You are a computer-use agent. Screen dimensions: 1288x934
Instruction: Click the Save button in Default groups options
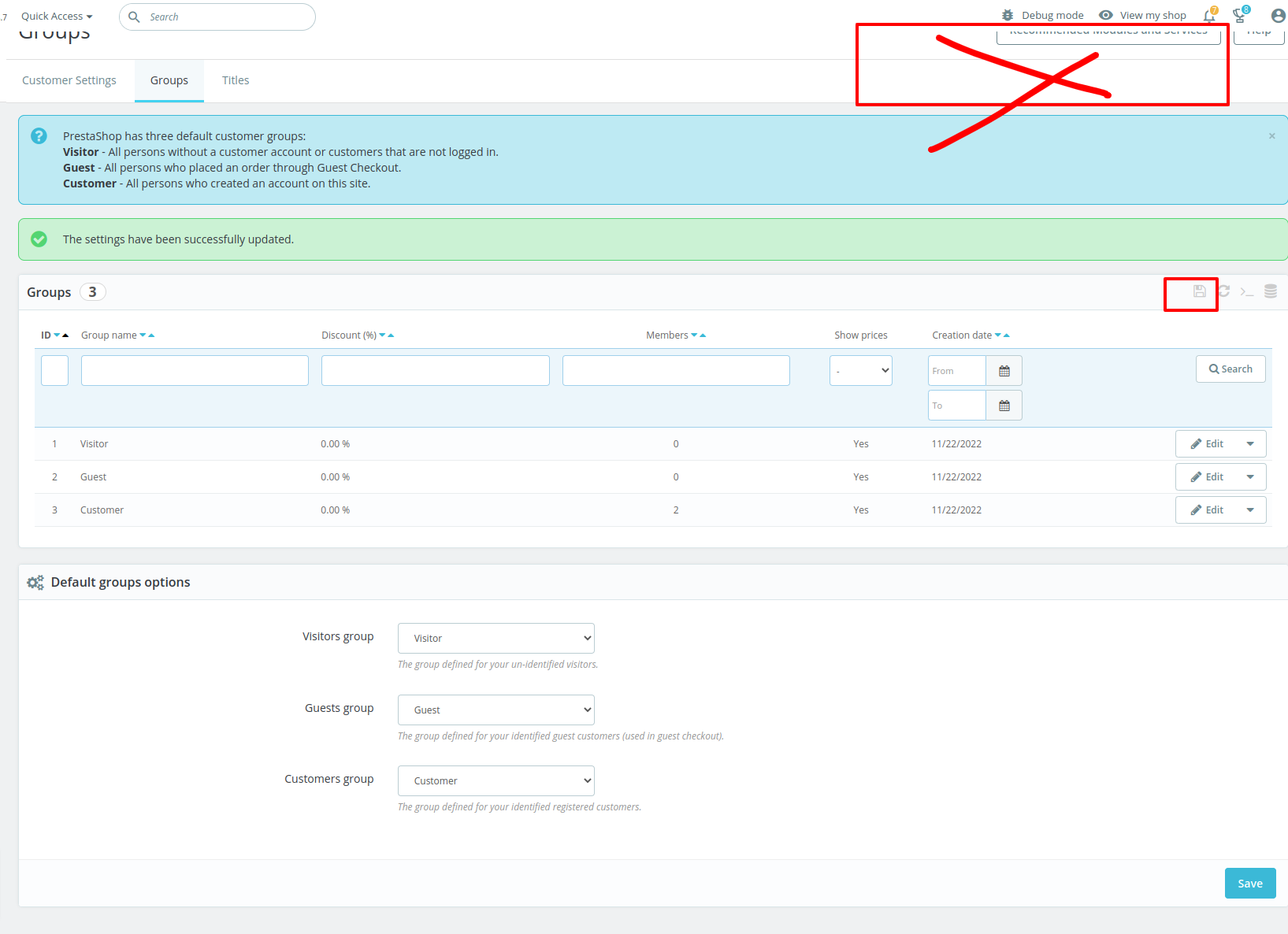(1249, 883)
